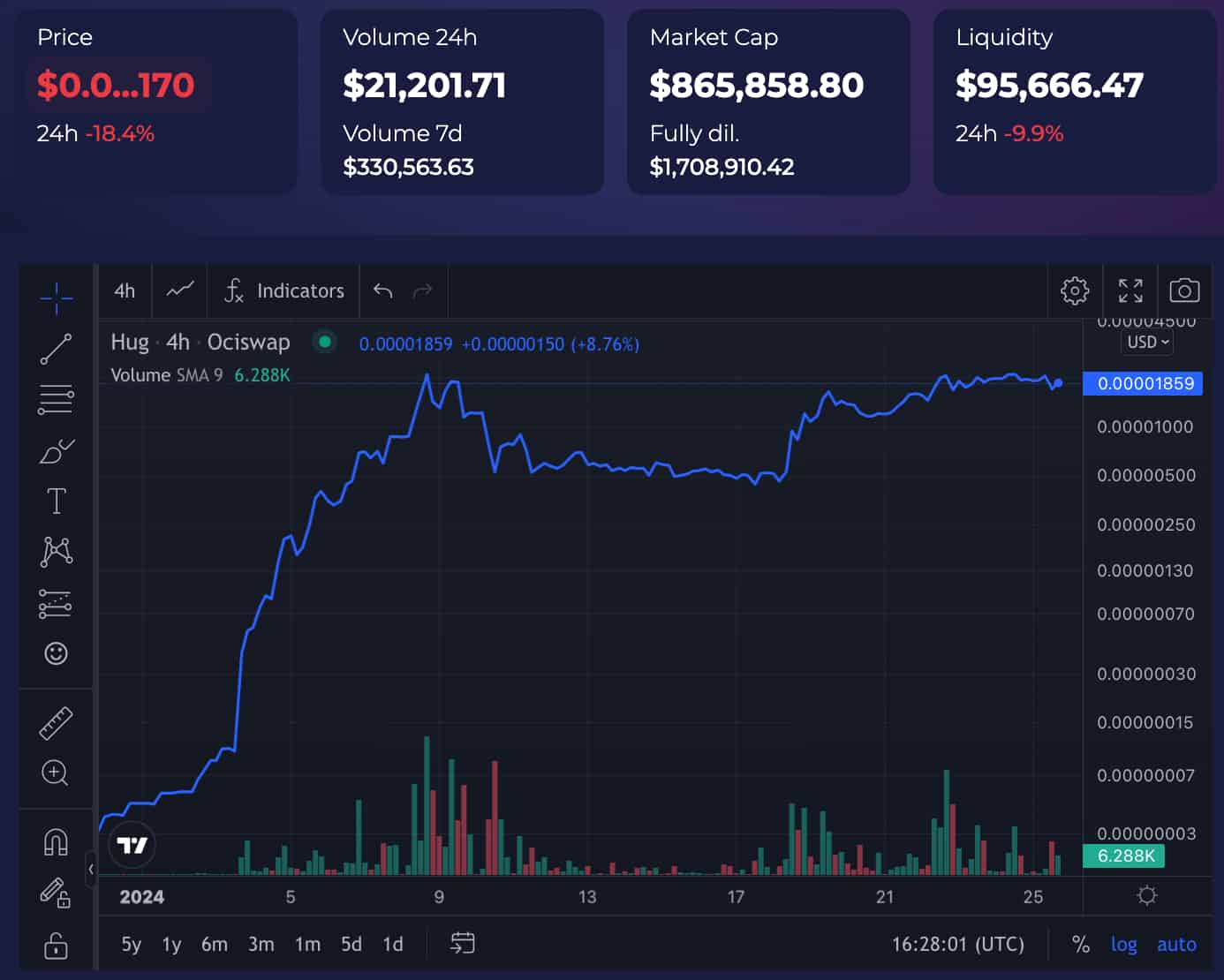
Task: Open the USD currency dropdown
Action: coord(1148,343)
